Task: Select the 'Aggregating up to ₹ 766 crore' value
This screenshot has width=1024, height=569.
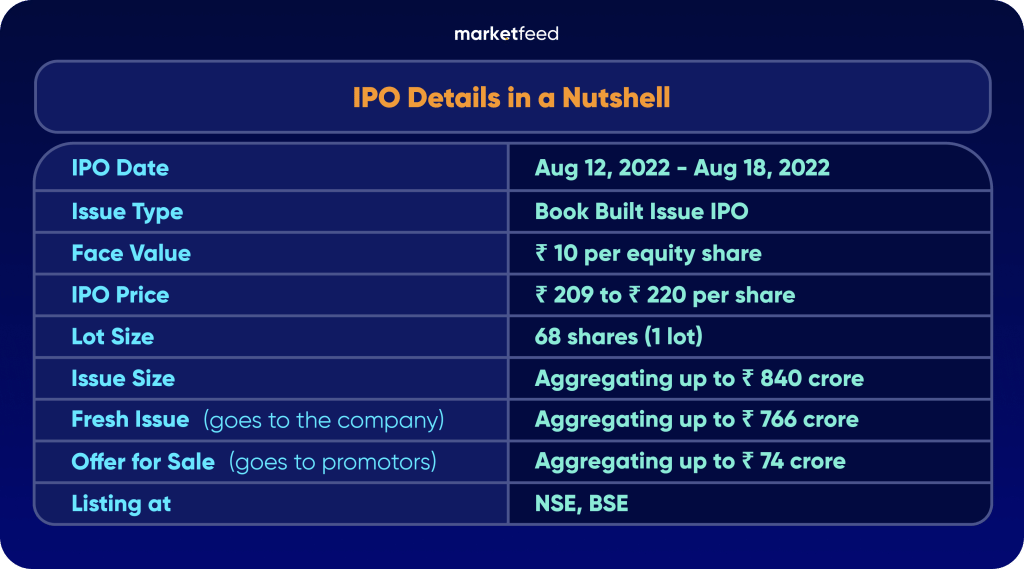Action: click(696, 420)
